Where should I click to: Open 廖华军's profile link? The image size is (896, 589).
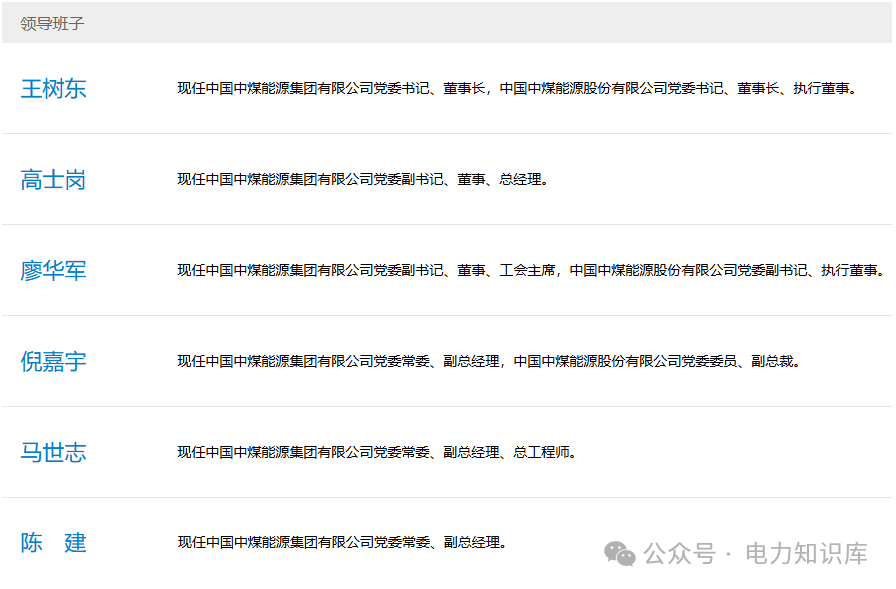click(x=54, y=270)
